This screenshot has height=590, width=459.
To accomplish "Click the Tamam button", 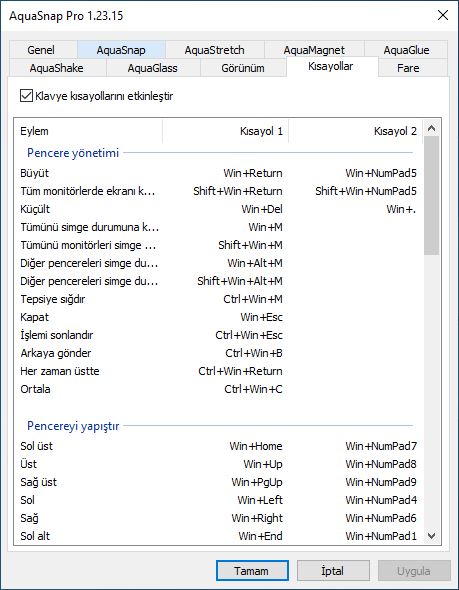I will point(252,571).
